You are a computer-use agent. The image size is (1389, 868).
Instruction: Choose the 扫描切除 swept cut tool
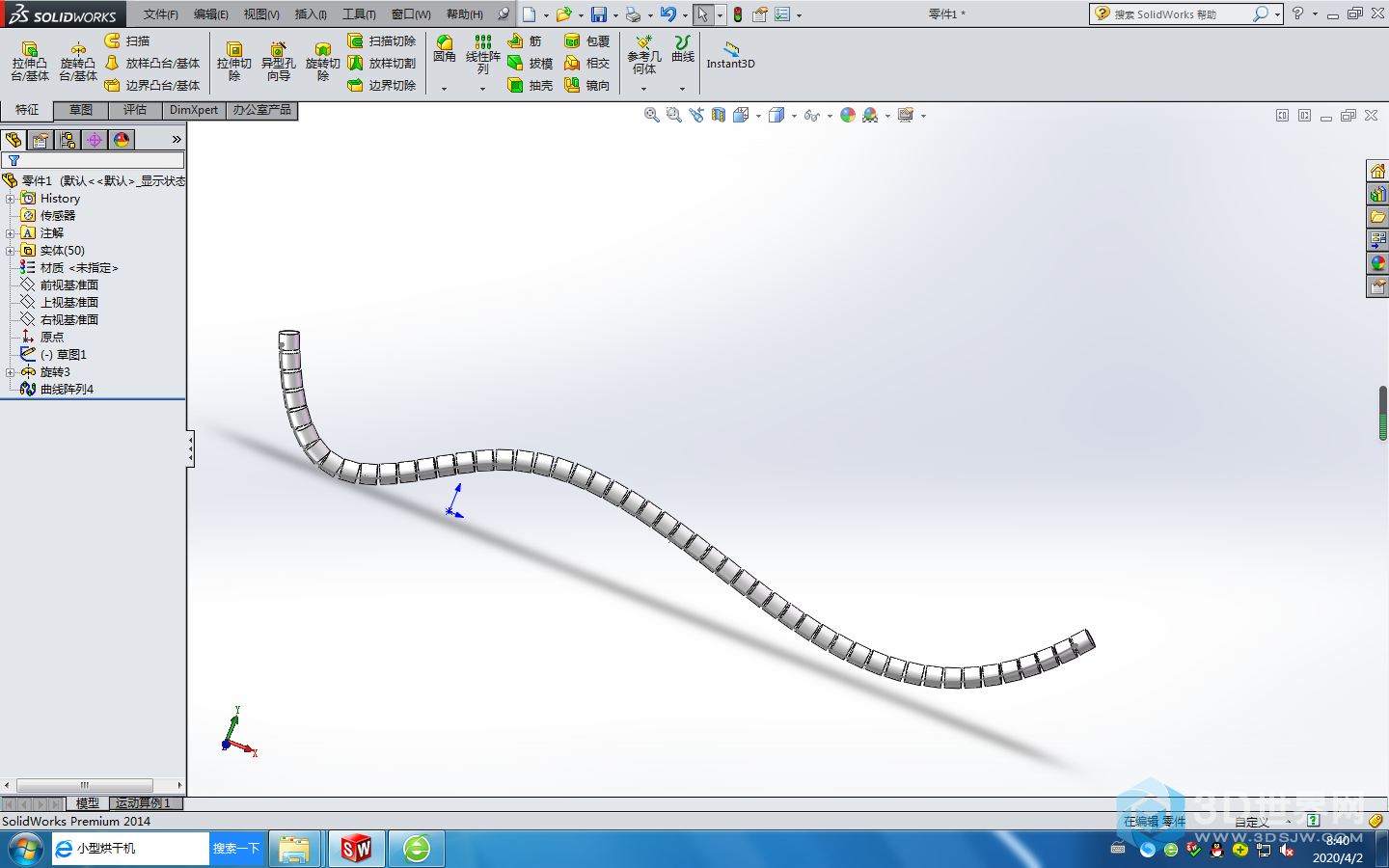pyautogui.click(x=382, y=41)
